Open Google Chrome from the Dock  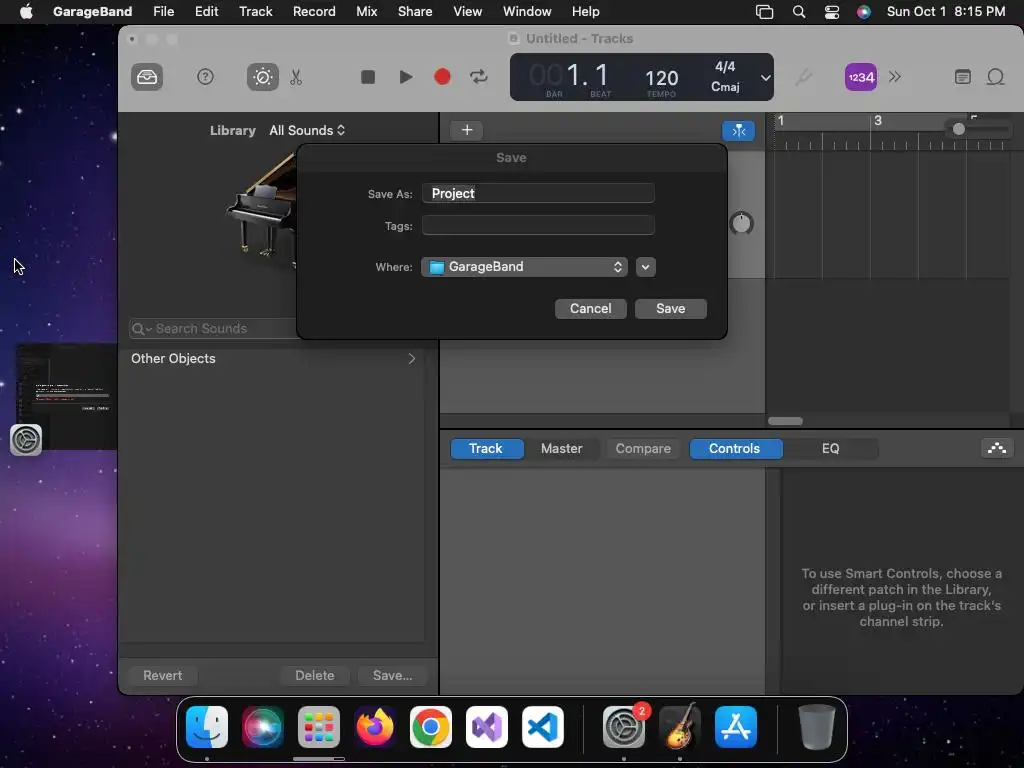430,727
